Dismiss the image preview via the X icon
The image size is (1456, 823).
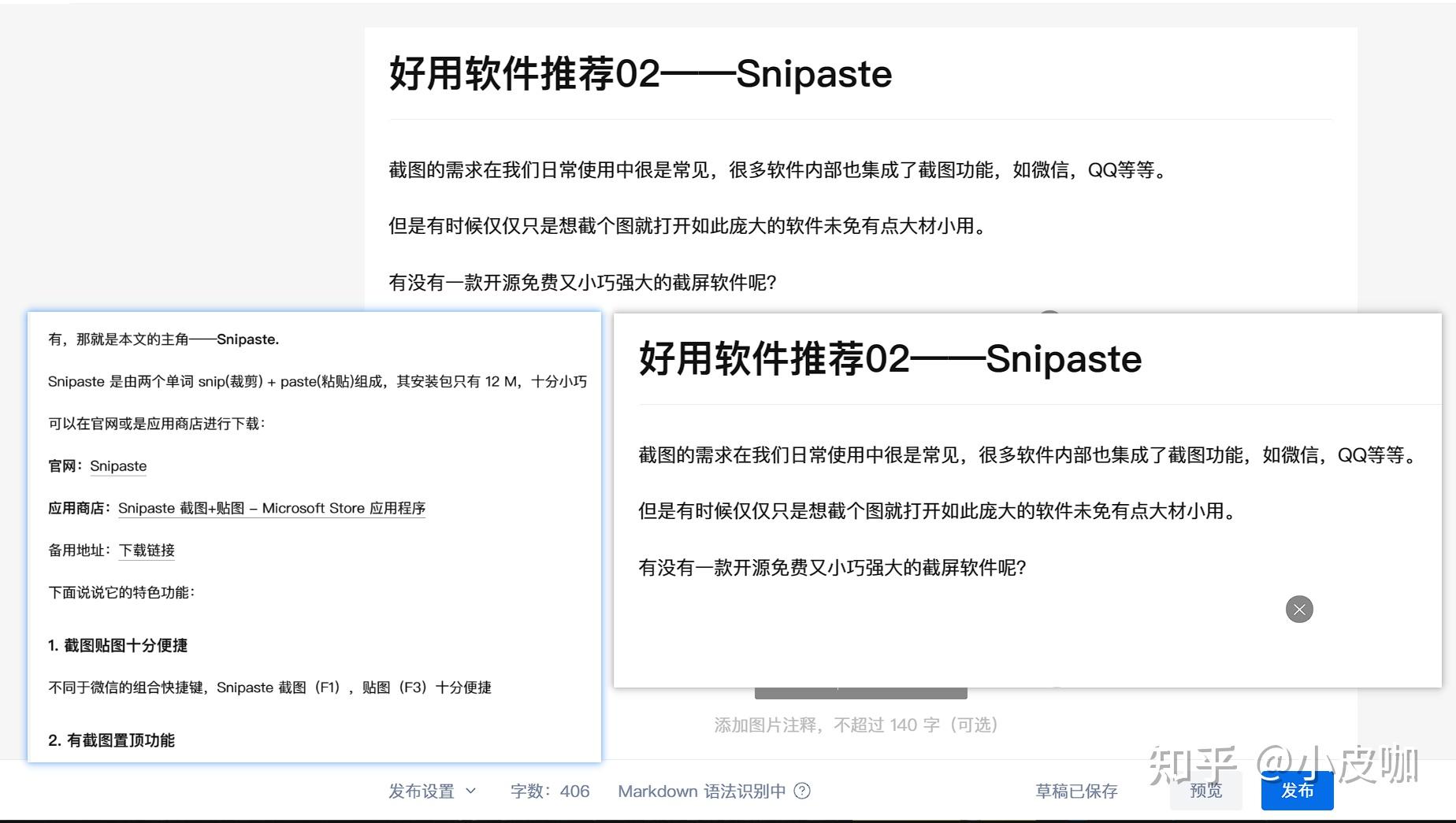point(1299,609)
